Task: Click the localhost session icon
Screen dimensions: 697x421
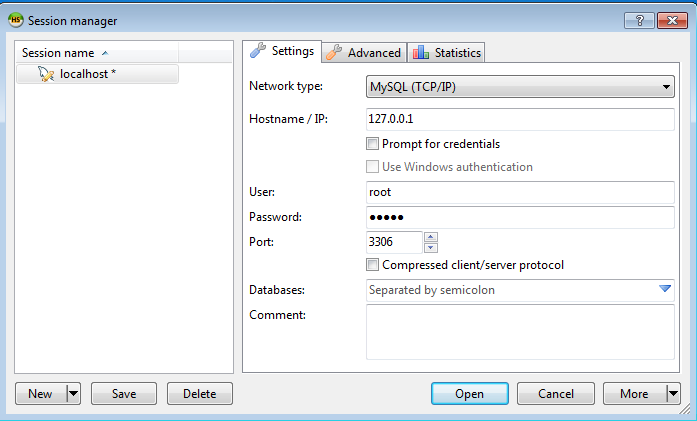Action: coord(45,74)
